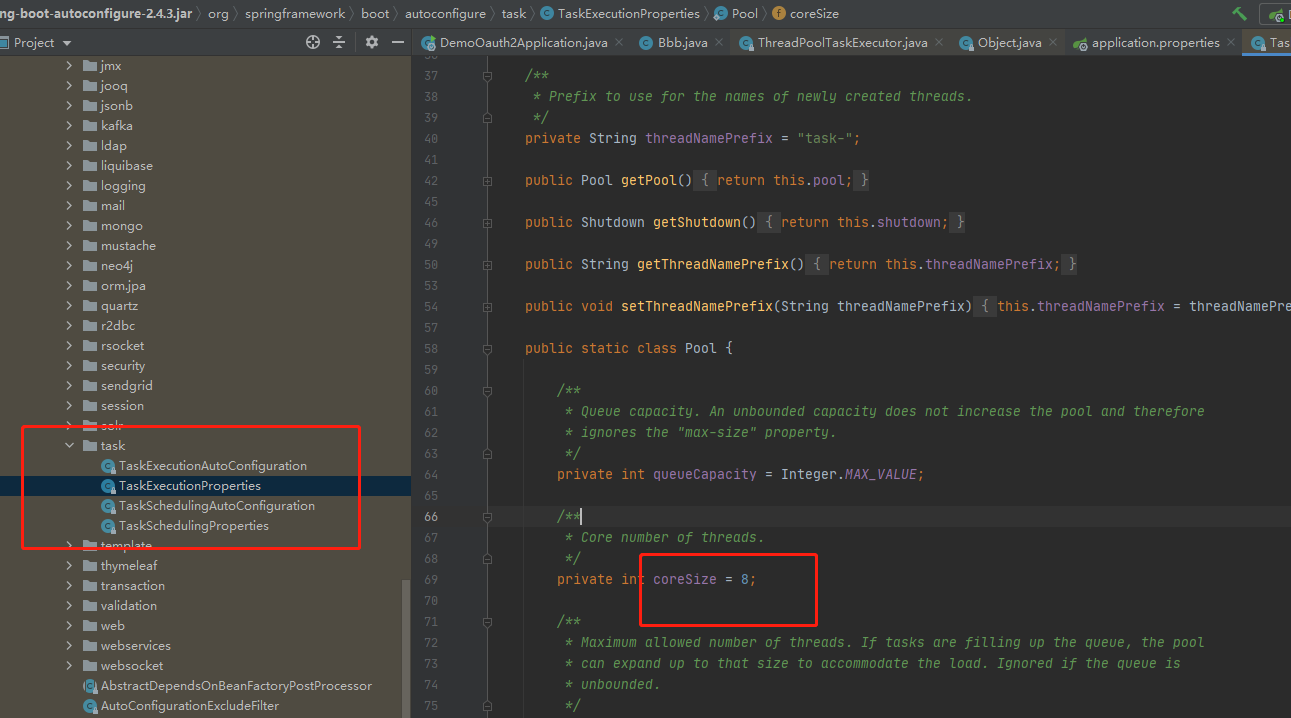This screenshot has height=718, width=1291.
Task: Select the sendgrid folder
Action: (x=126, y=386)
